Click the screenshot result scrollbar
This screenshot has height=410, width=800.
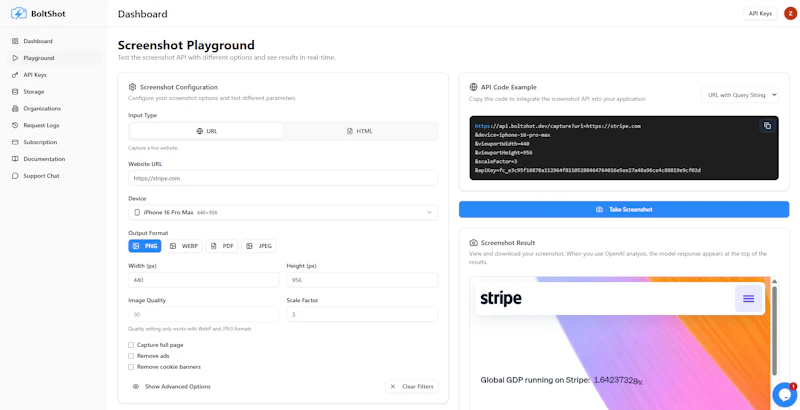coord(774,331)
